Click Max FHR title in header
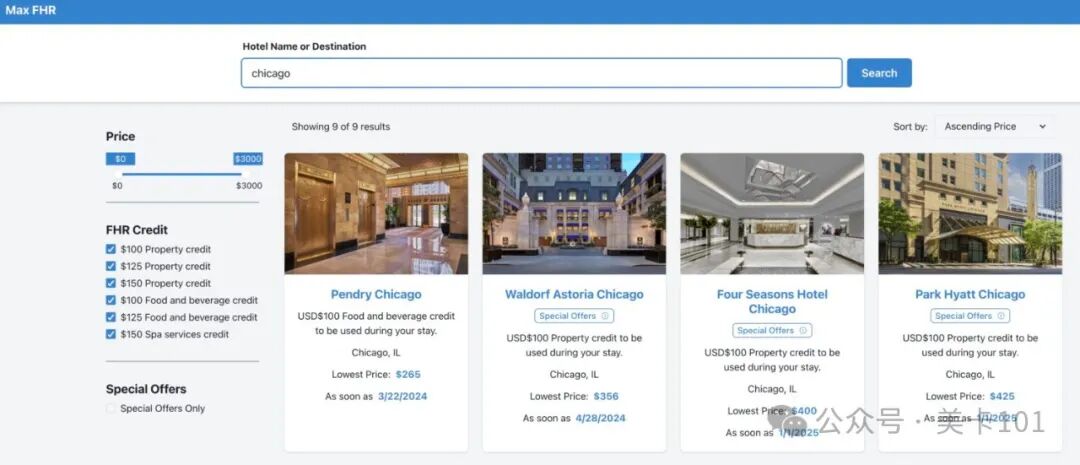1080x465 pixels. point(30,10)
